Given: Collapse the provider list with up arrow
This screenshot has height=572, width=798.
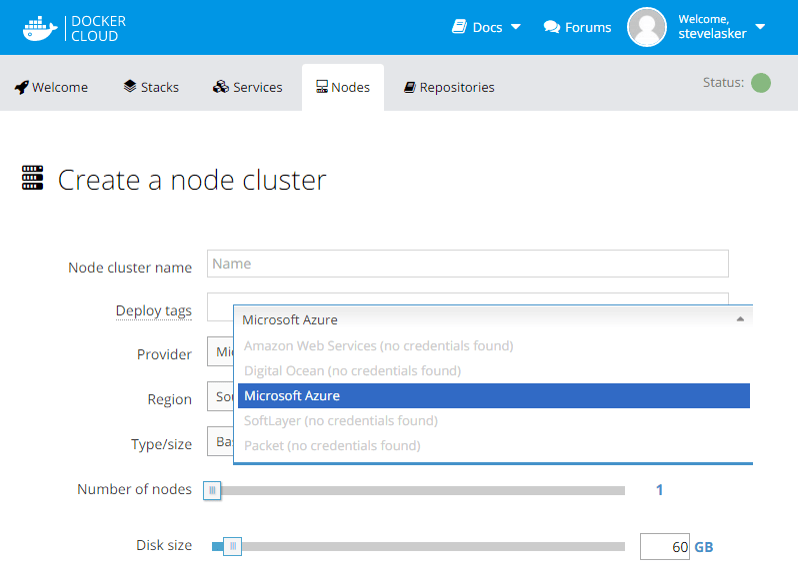Looking at the screenshot, I should coord(740,319).
